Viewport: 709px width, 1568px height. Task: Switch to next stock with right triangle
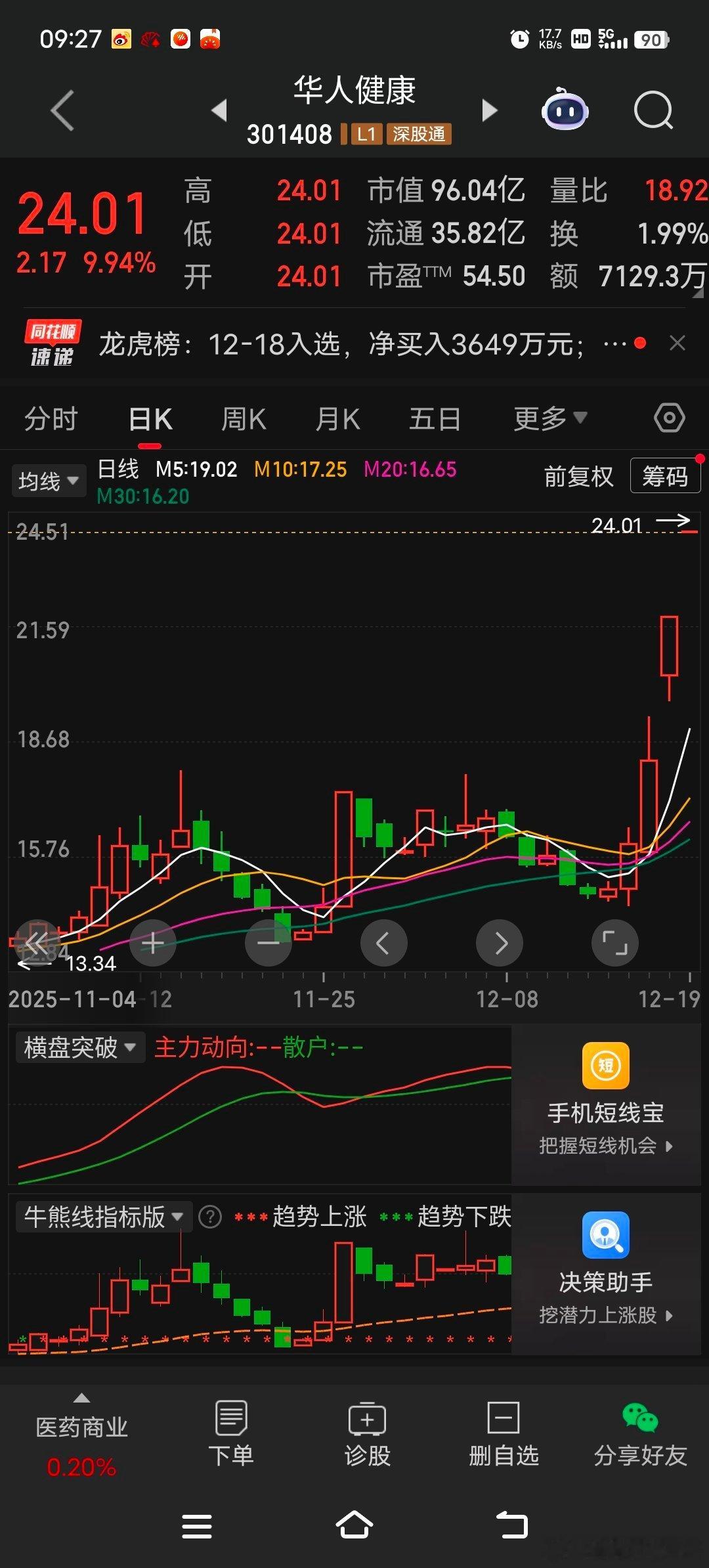(489, 110)
